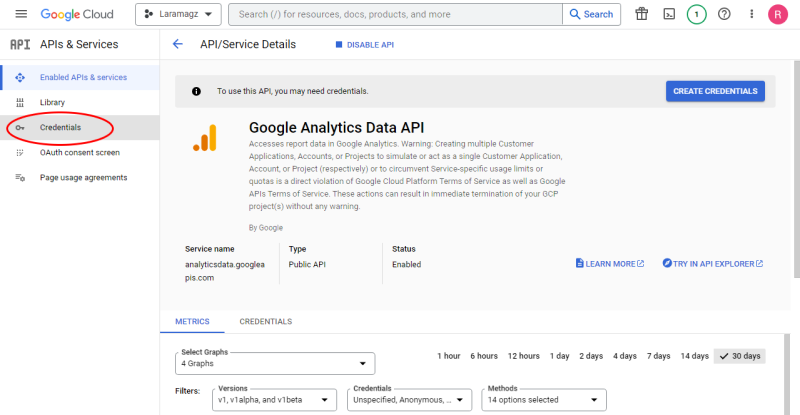Click the Google Cloud logo
This screenshot has height=415, width=800.
pyautogui.click(x=77, y=14)
